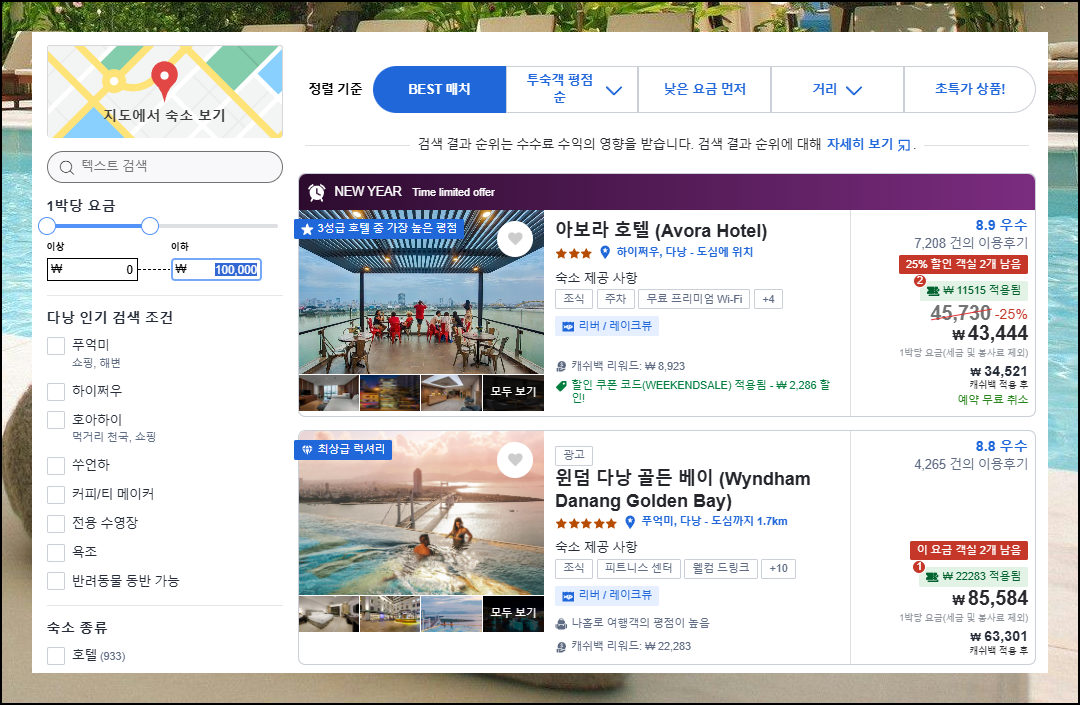The image size is (1080, 705).
Task: Click the alarm clock icon in NEW YEAR banner
Action: click(x=317, y=192)
